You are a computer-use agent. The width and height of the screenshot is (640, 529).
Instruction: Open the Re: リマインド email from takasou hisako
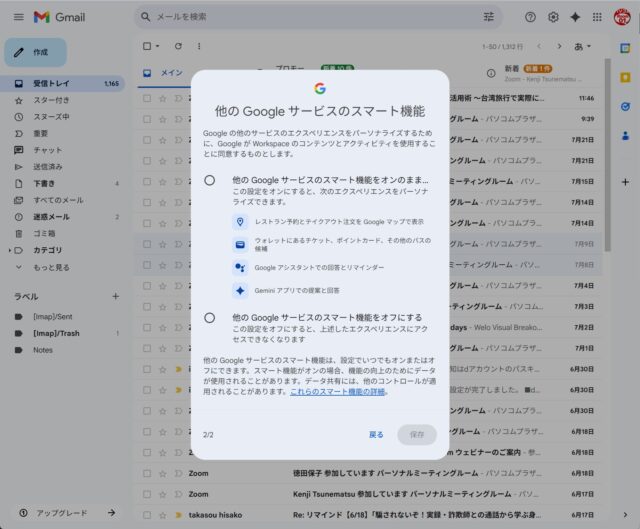click(x=416, y=515)
